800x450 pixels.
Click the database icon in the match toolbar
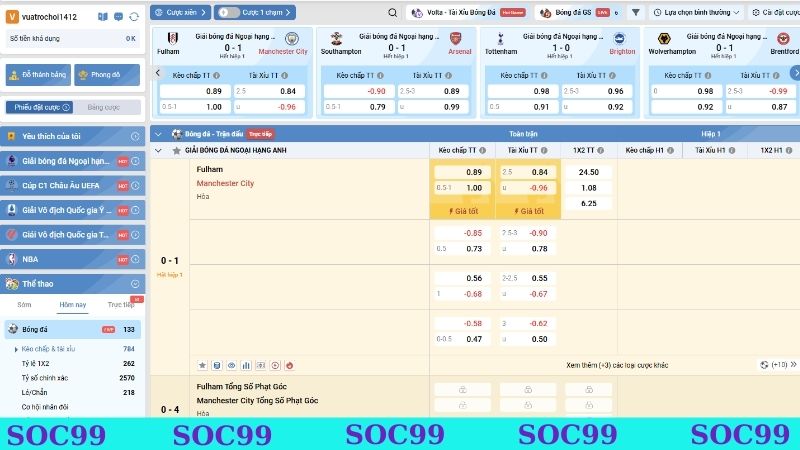pos(217,365)
